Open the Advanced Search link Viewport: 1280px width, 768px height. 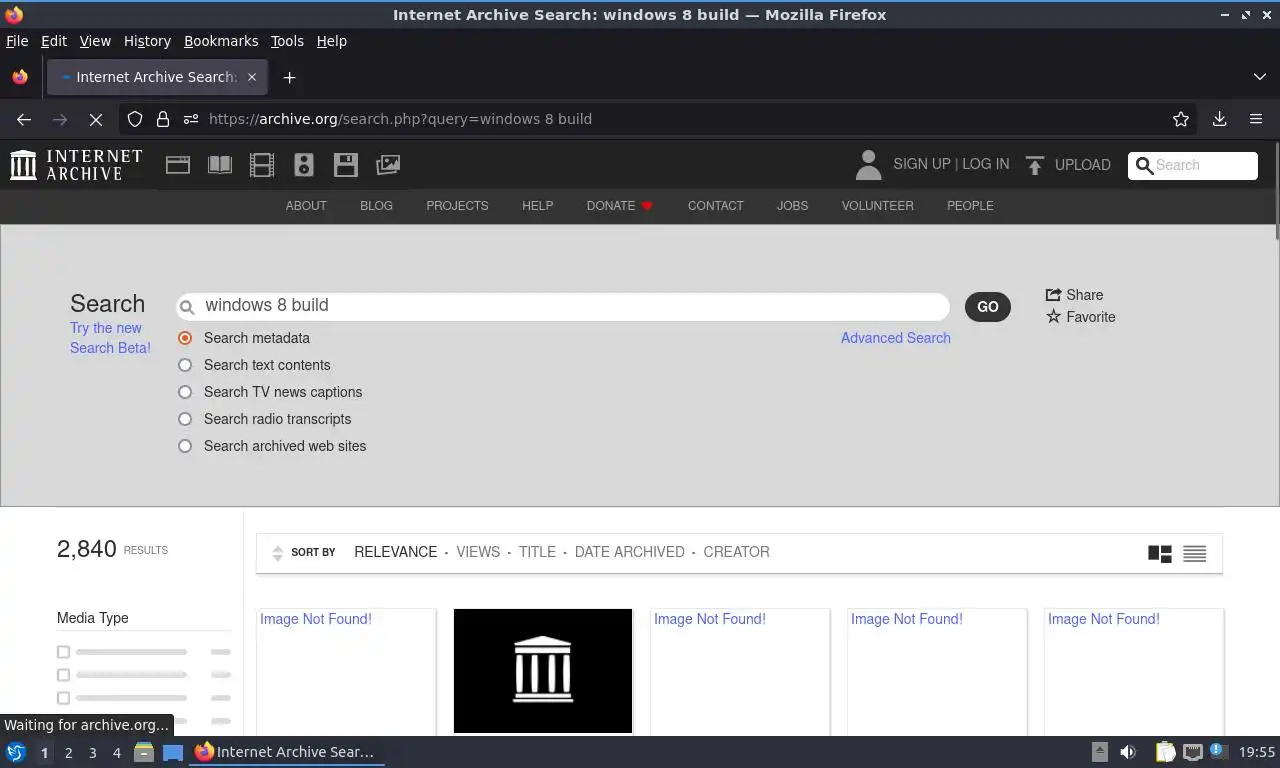896,338
